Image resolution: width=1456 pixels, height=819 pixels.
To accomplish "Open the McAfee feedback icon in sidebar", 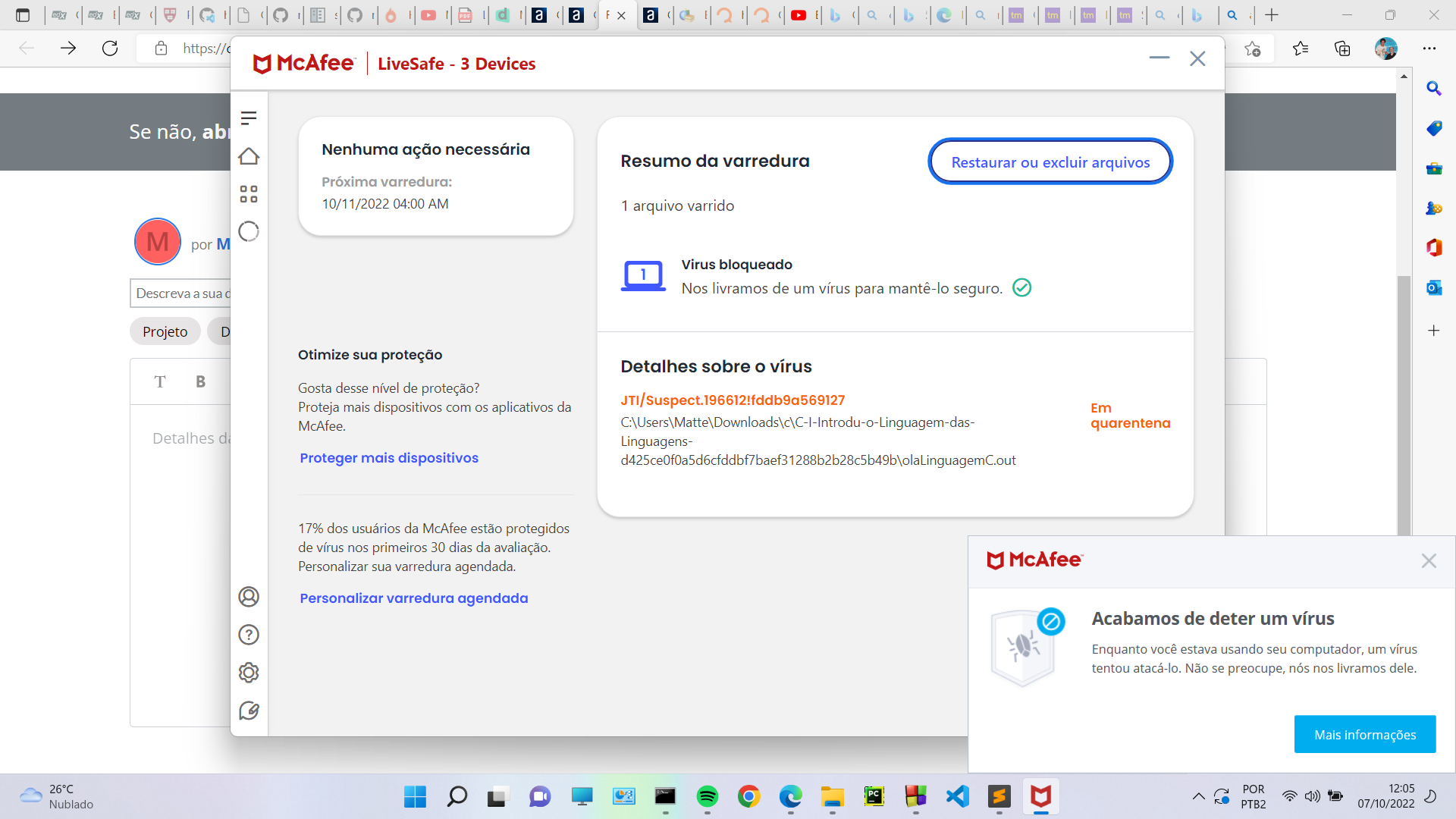I will tap(249, 711).
